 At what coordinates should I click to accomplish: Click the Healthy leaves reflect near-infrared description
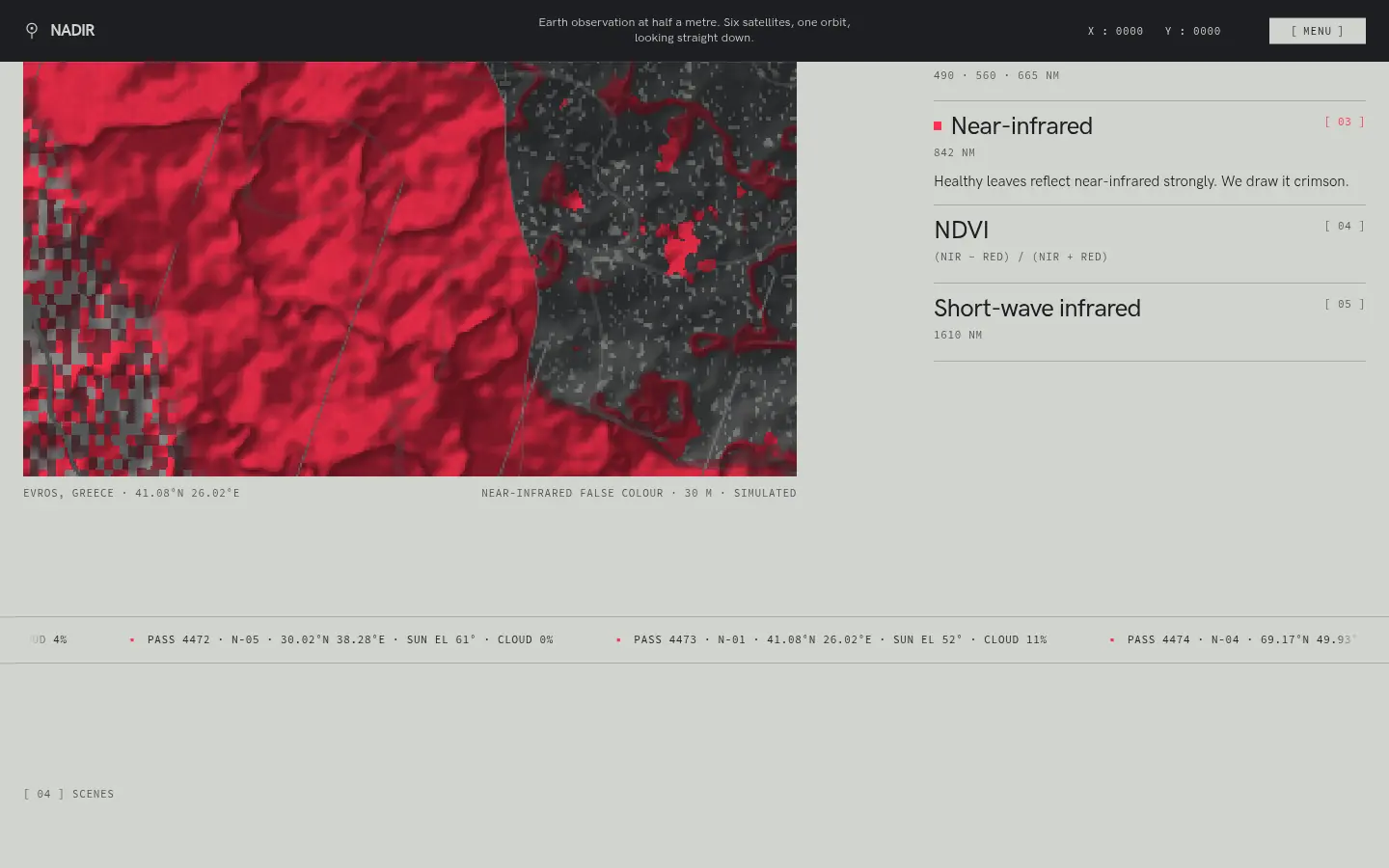tap(1141, 181)
